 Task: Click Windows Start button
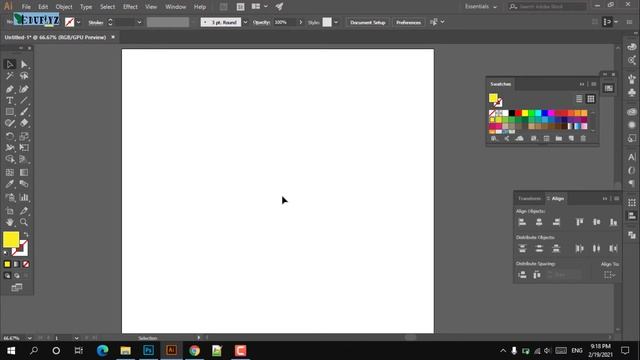click(x=11, y=351)
